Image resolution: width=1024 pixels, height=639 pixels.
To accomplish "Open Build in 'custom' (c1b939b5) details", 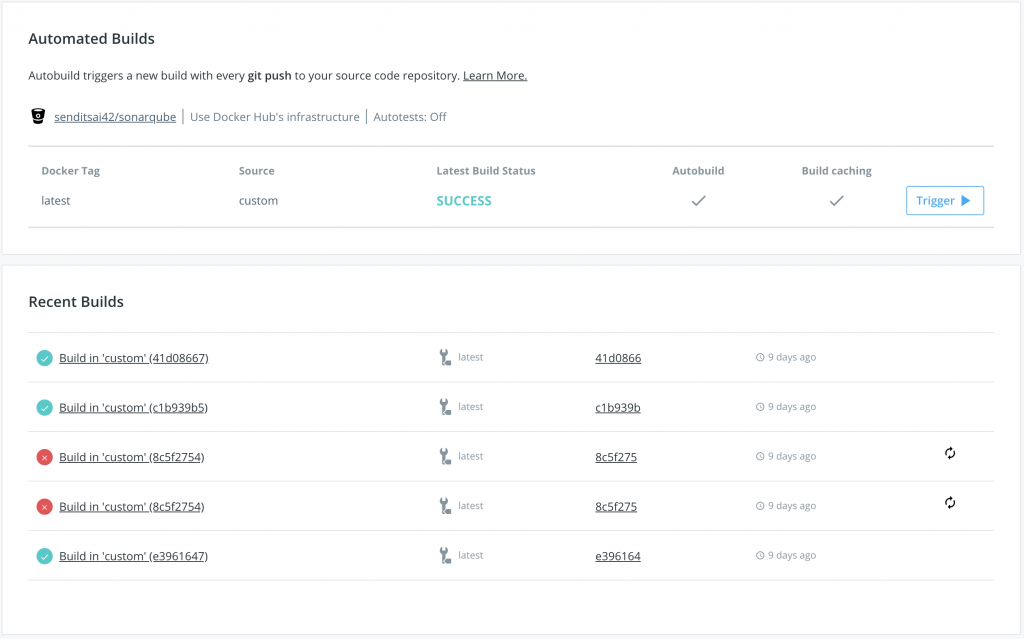I will coord(133,408).
